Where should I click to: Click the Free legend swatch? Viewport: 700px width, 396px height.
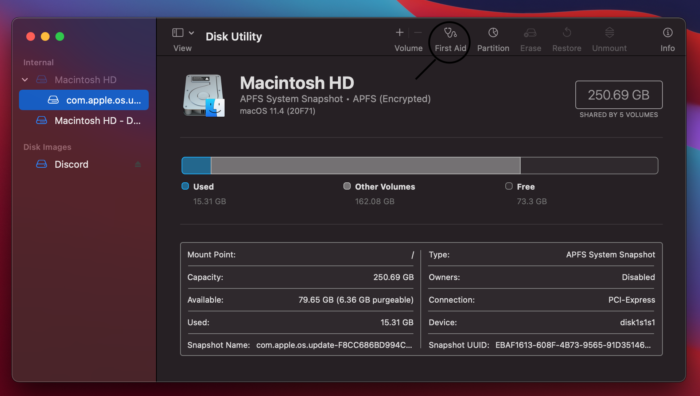[x=509, y=186]
